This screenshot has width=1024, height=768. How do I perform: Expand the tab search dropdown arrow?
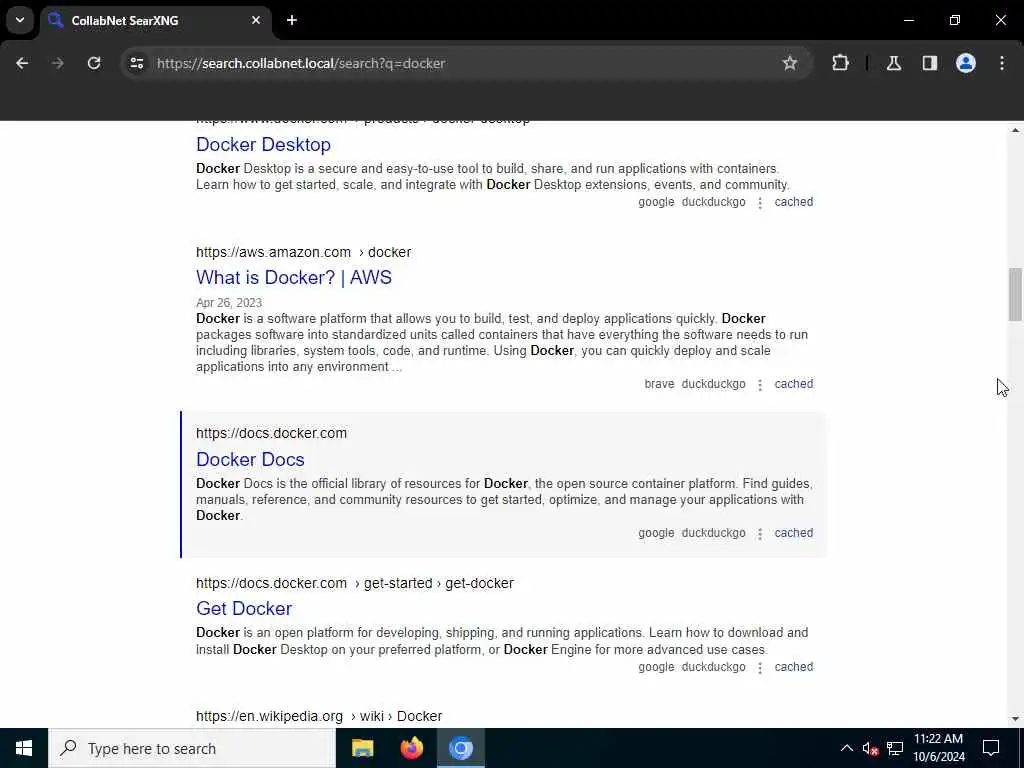pos(20,20)
